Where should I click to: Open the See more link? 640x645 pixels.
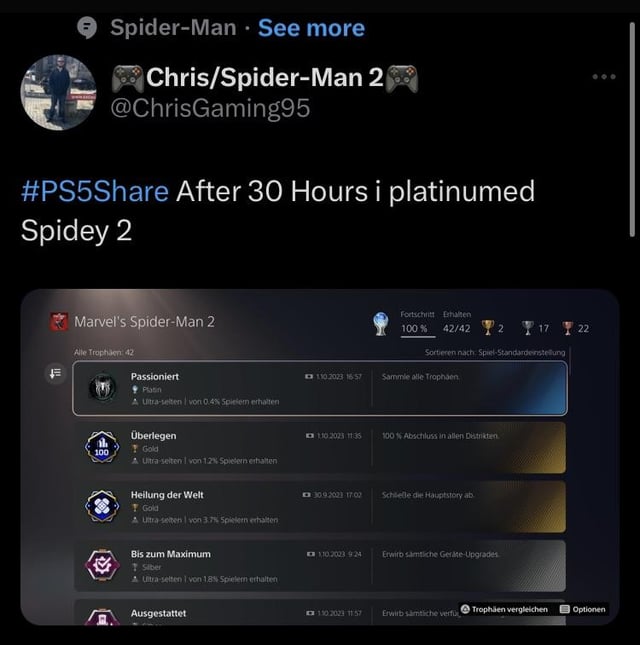(311, 28)
